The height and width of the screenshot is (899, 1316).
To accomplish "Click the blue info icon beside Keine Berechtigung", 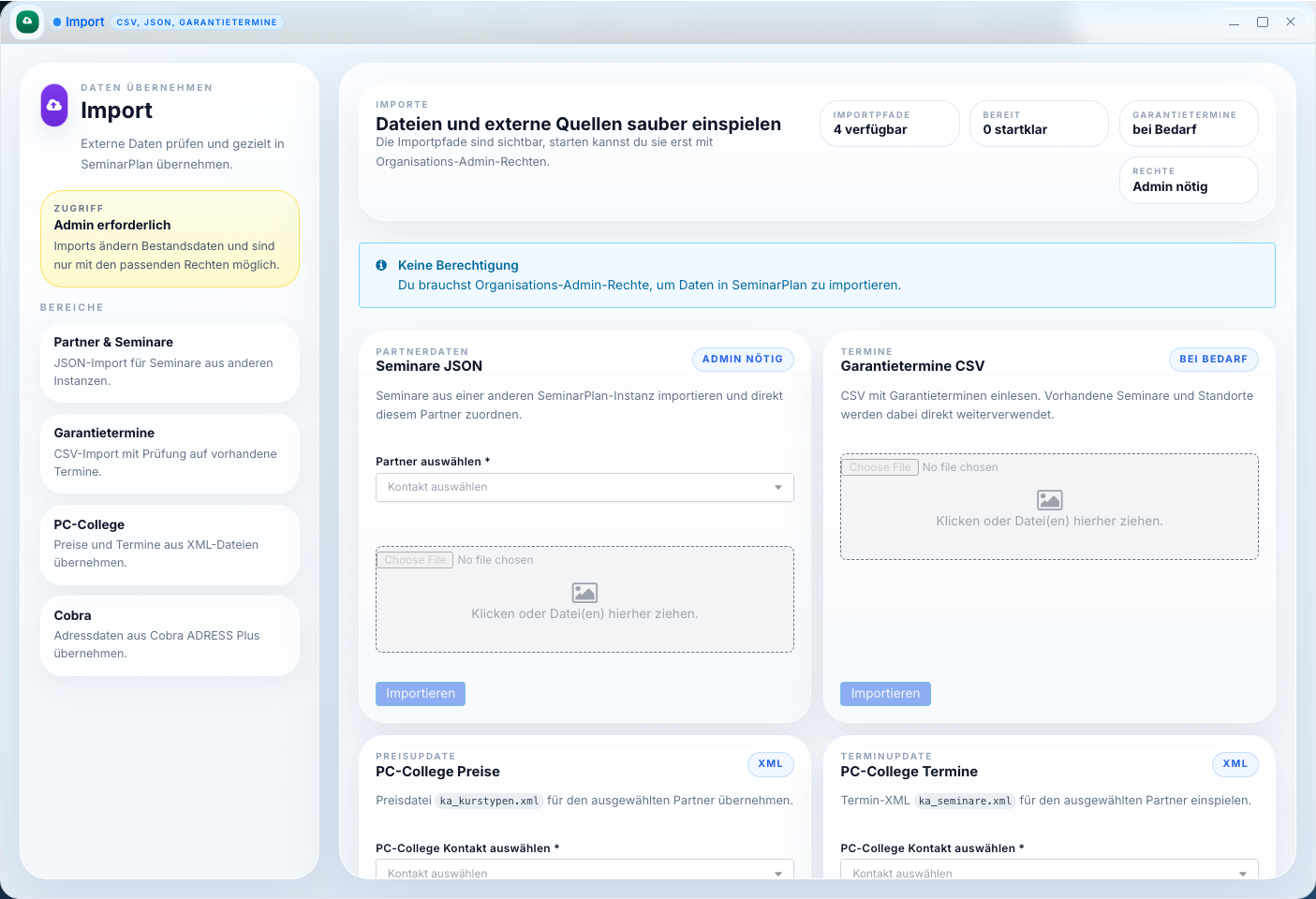I will 381,265.
